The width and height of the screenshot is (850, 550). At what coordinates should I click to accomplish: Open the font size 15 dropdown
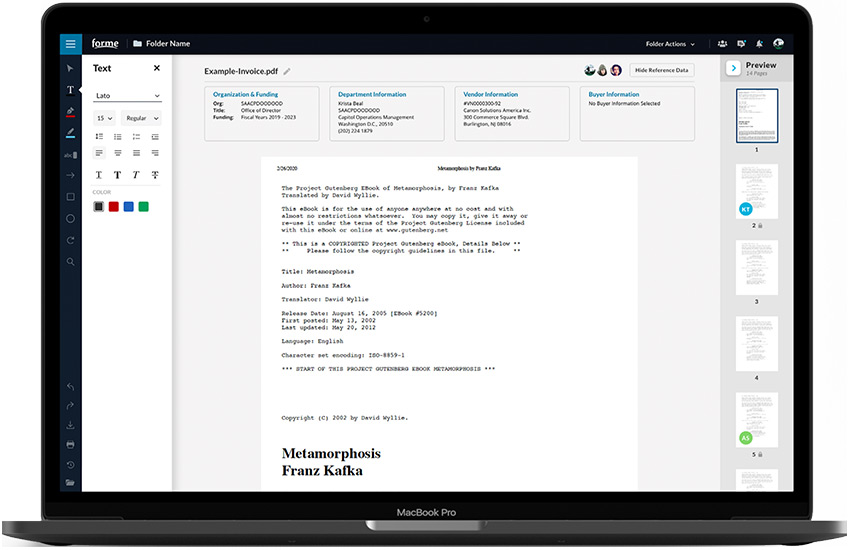tap(103, 118)
